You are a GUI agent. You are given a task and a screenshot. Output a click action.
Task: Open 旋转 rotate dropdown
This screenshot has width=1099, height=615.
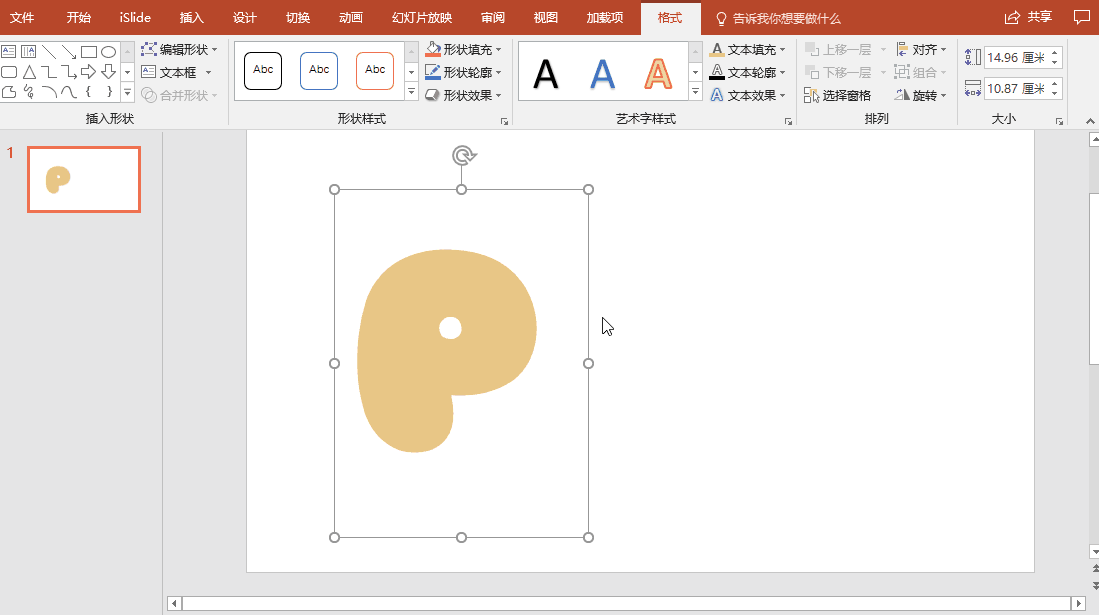[x=921, y=95]
